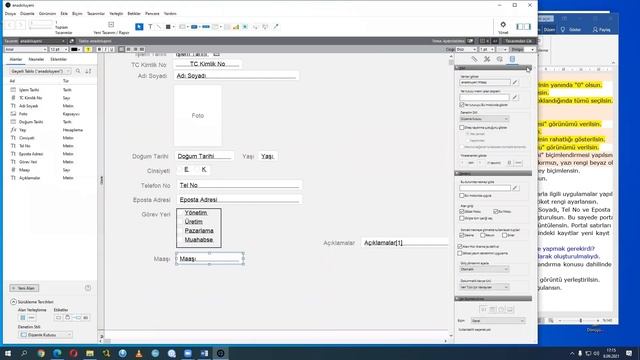Select the Format Painter tool
This screenshot has width=640, height=360.
tap(276, 27)
